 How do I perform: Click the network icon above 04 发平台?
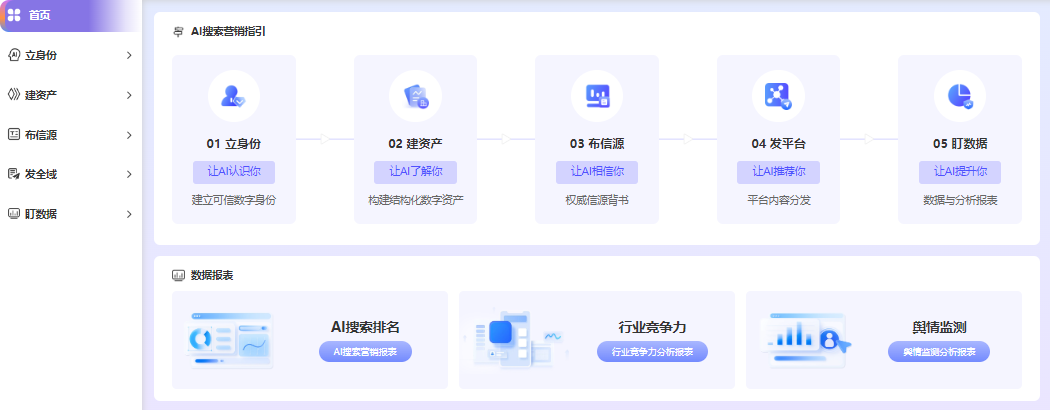pos(778,96)
